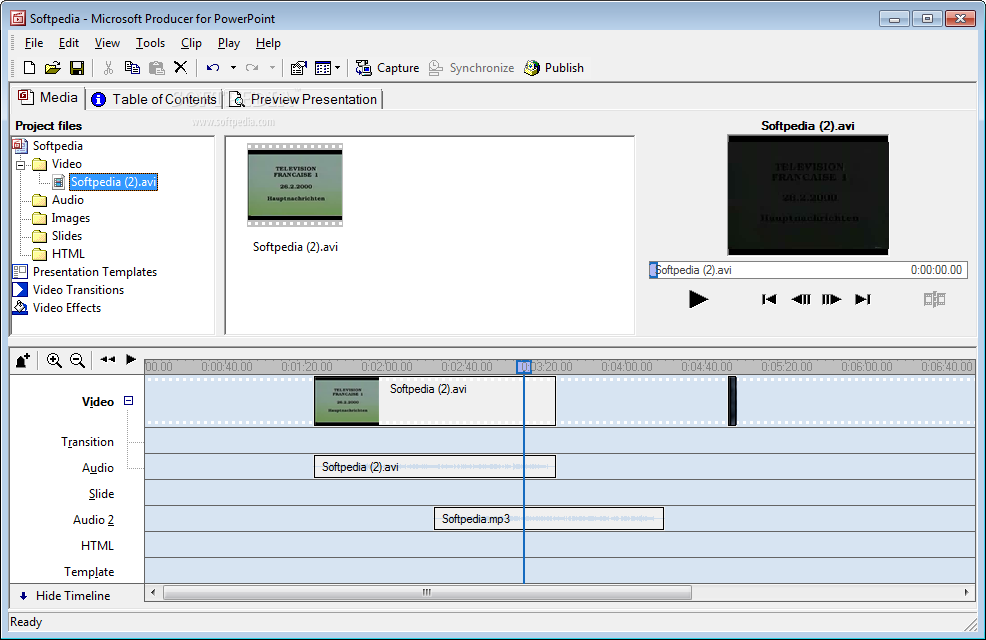This screenshot has width=986, height=640.
Task: Select the Slides folder
Action: click(x=67, y=236)
